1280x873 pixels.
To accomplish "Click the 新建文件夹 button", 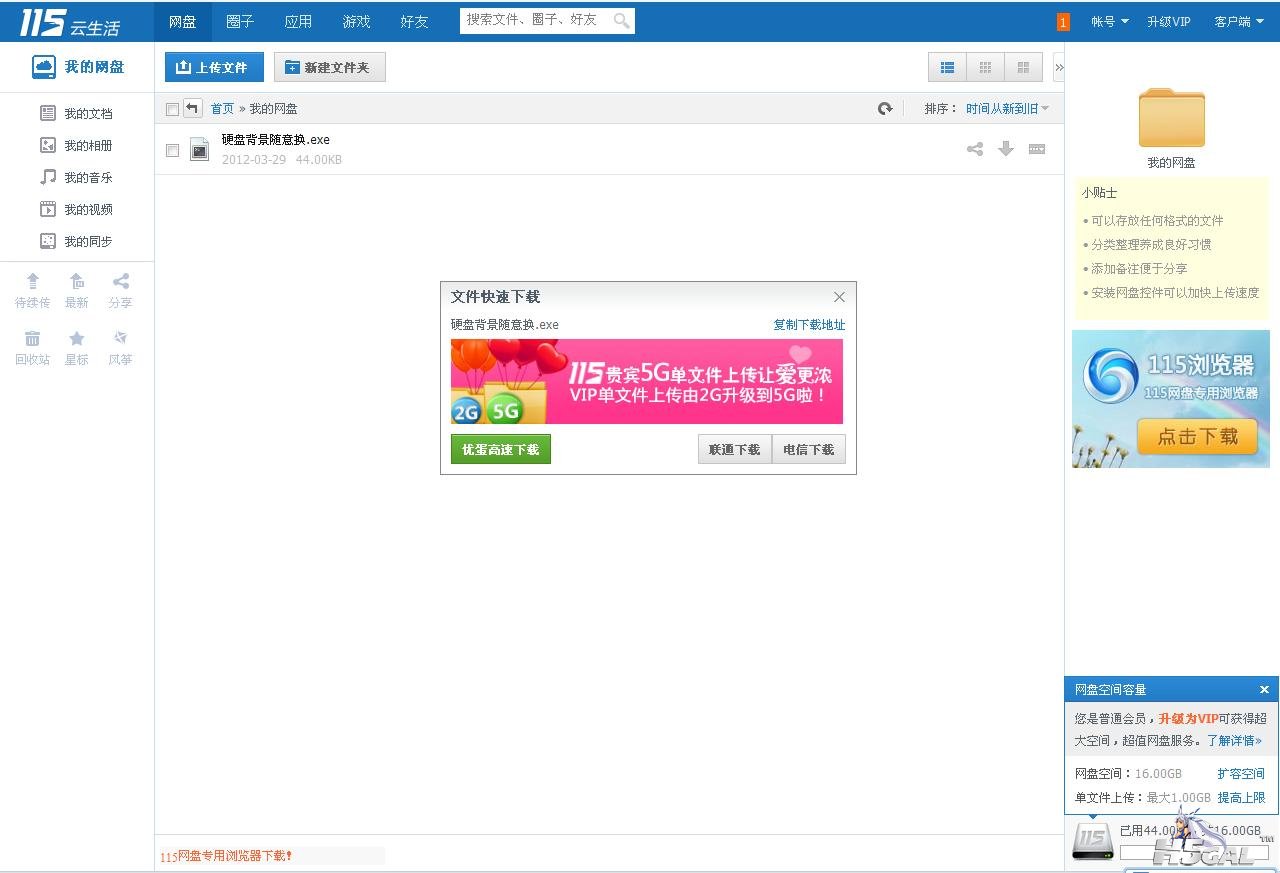I will point(330,67).
